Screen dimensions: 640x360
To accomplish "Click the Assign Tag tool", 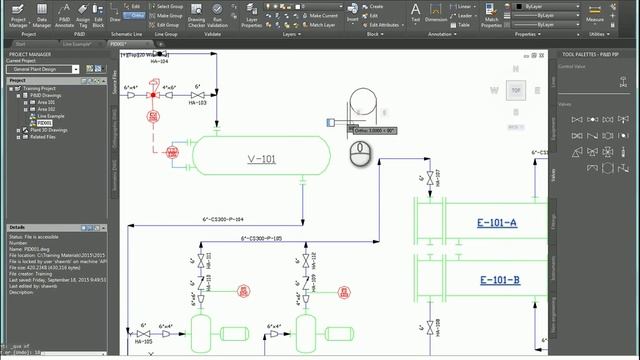I will coord(83,16).
